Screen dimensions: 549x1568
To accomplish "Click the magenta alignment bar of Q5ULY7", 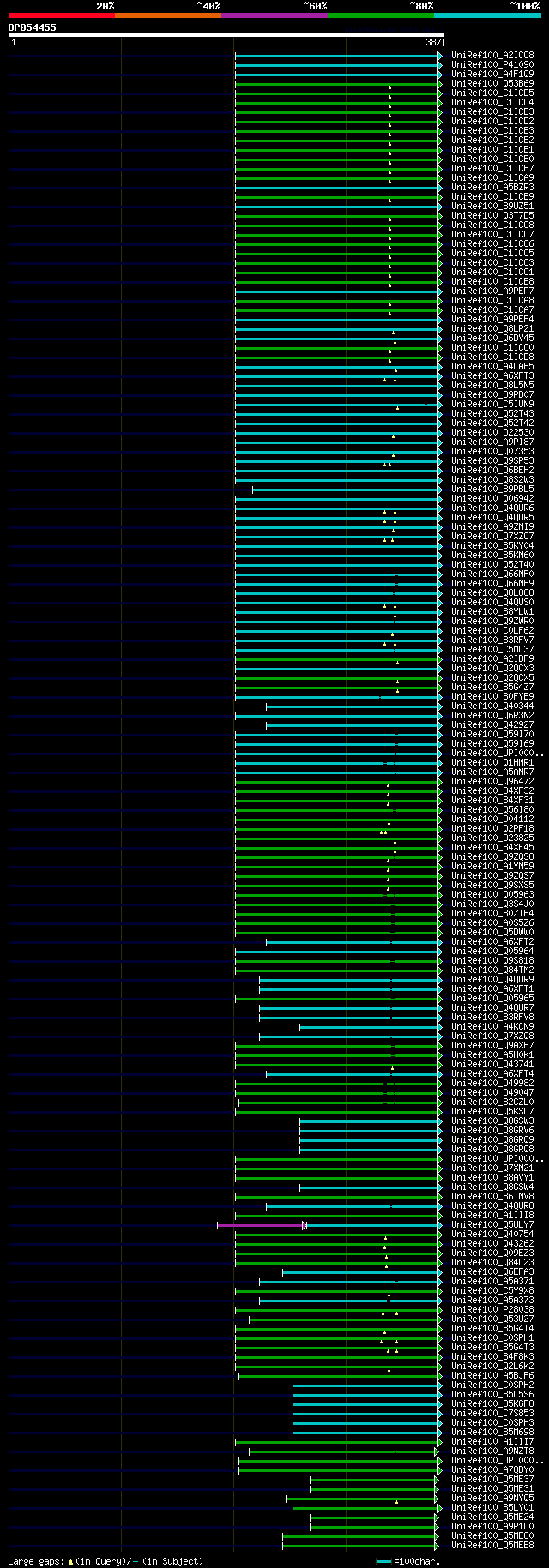I will coord(261,1225).
